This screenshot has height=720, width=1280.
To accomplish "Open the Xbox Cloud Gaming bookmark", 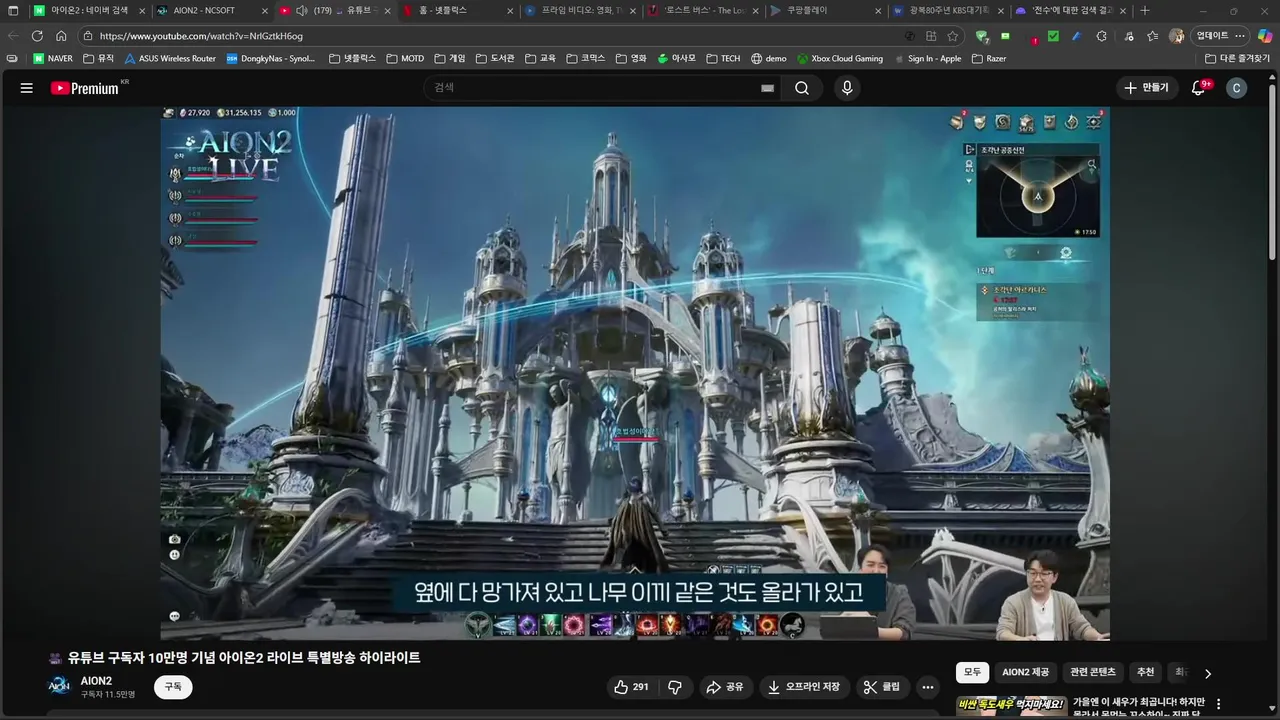I will click(x=840, y=59).
